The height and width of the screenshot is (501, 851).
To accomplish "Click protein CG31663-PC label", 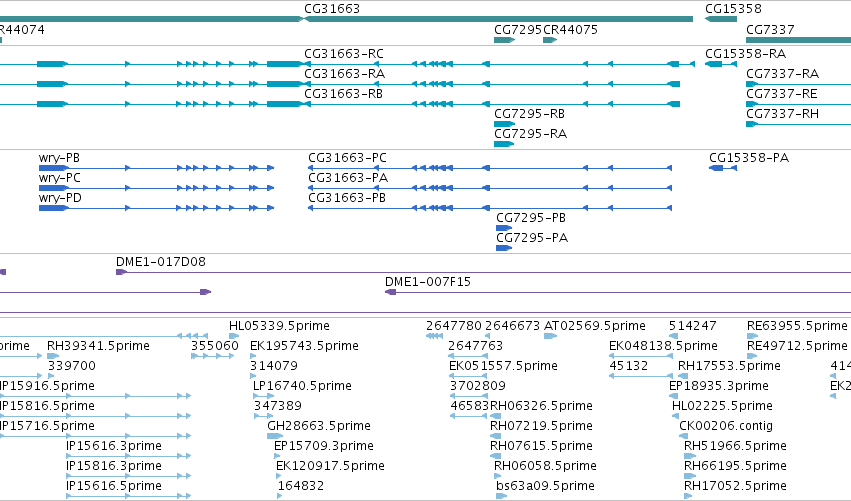I will (347, 158).
